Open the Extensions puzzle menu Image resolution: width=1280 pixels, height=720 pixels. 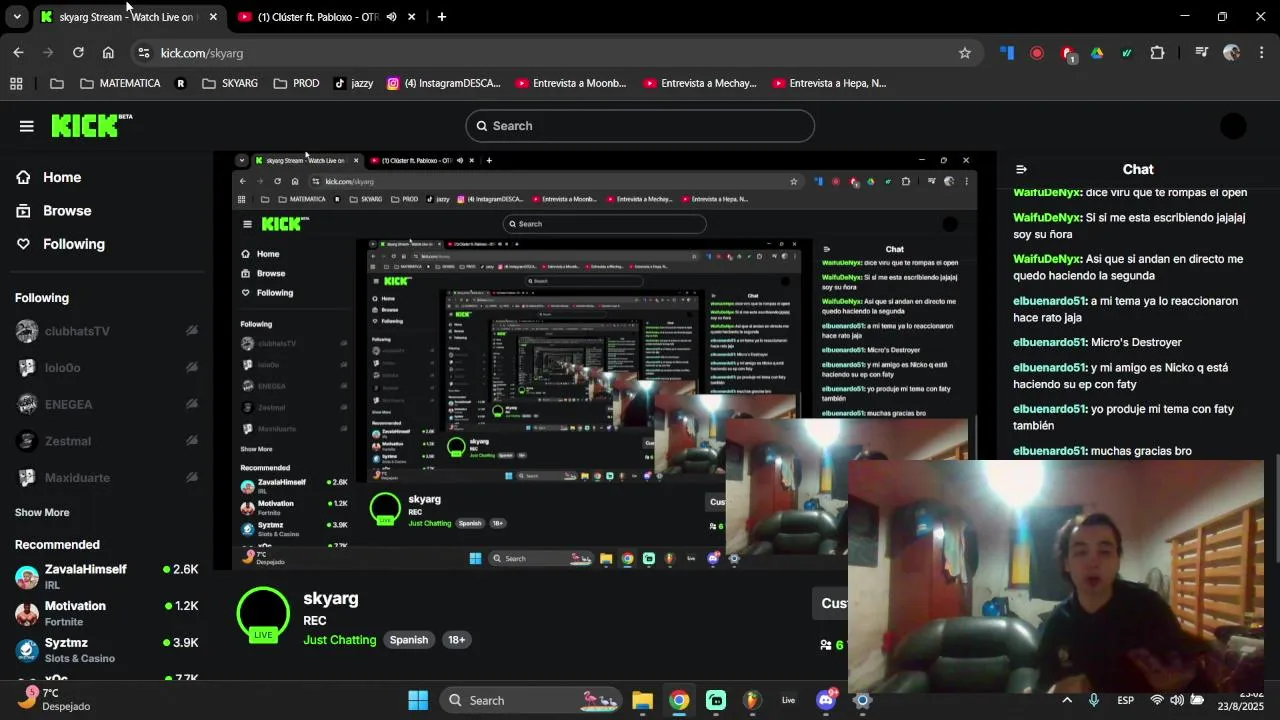tap(1157, 53)
